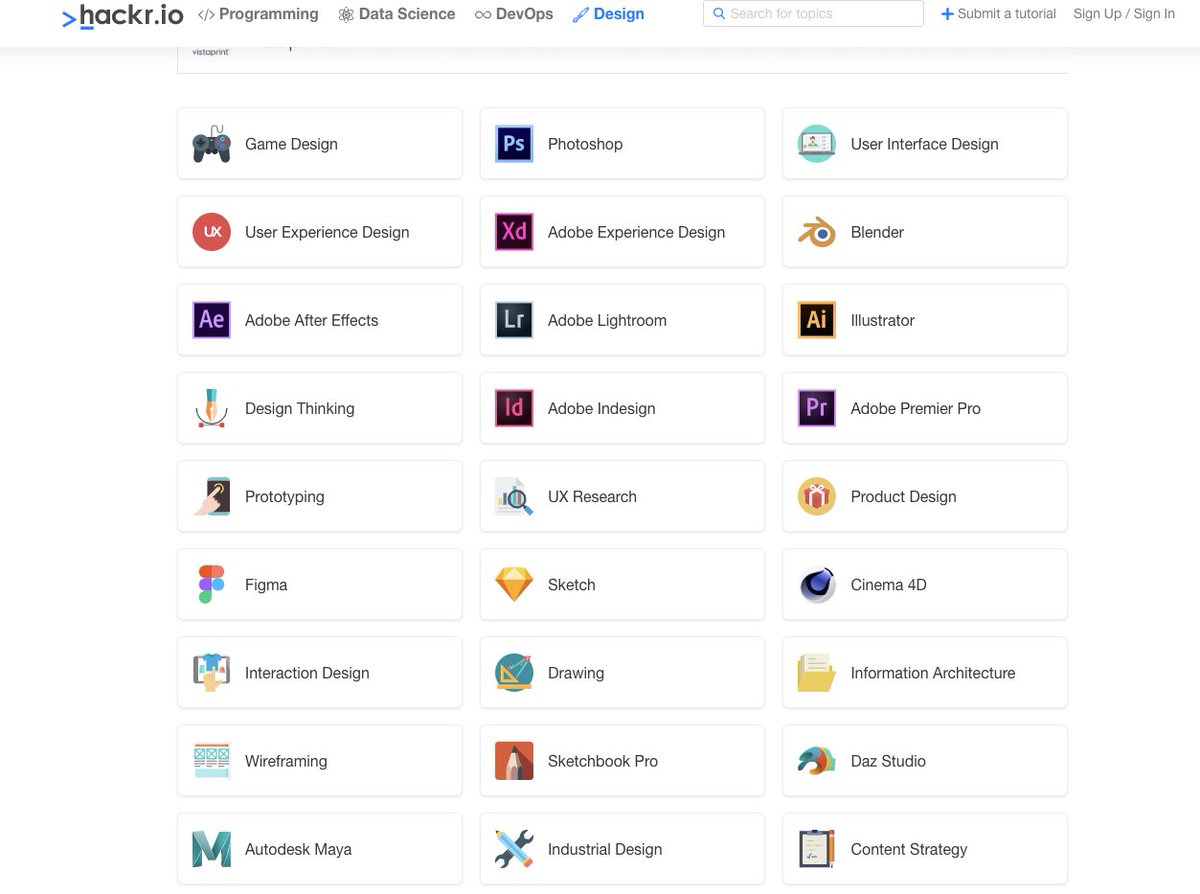Click the Interaction Design icon

(x=212, y=673)
